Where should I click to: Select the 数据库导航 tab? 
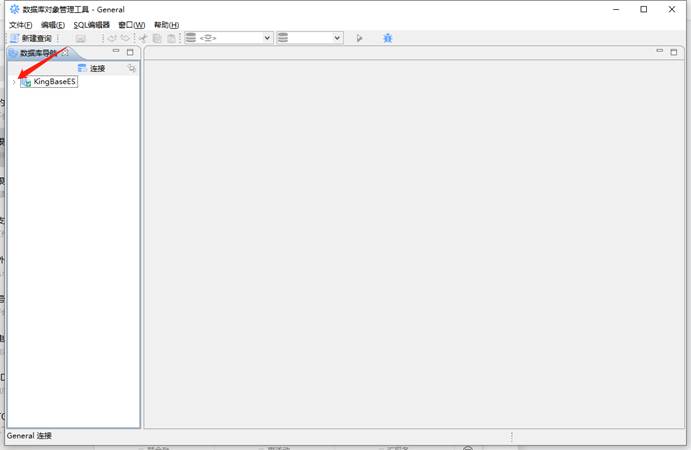(x=38, y=53)
